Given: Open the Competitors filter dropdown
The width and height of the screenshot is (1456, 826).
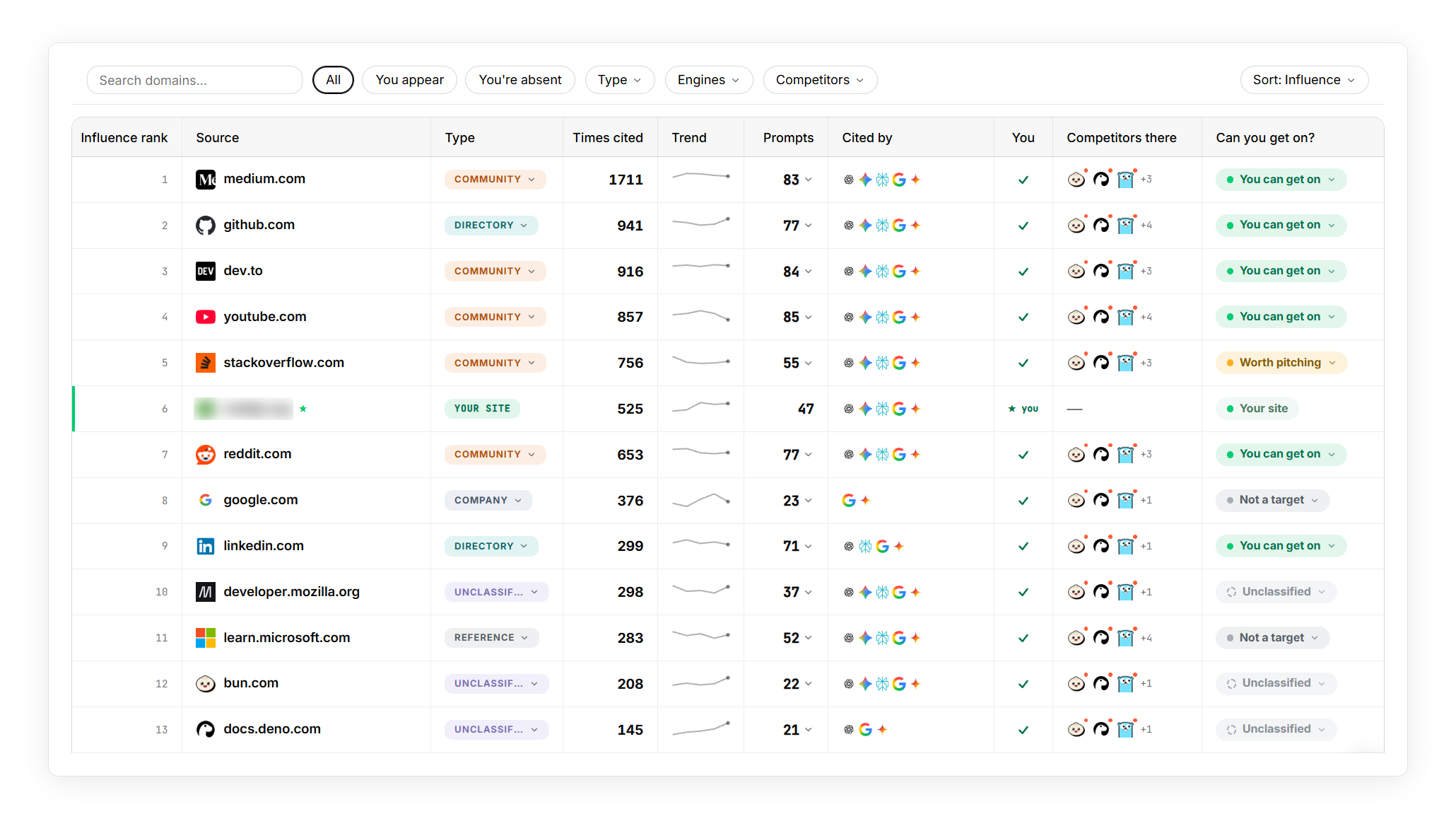Looking at the screenshot, I should (x=820, y=80).
